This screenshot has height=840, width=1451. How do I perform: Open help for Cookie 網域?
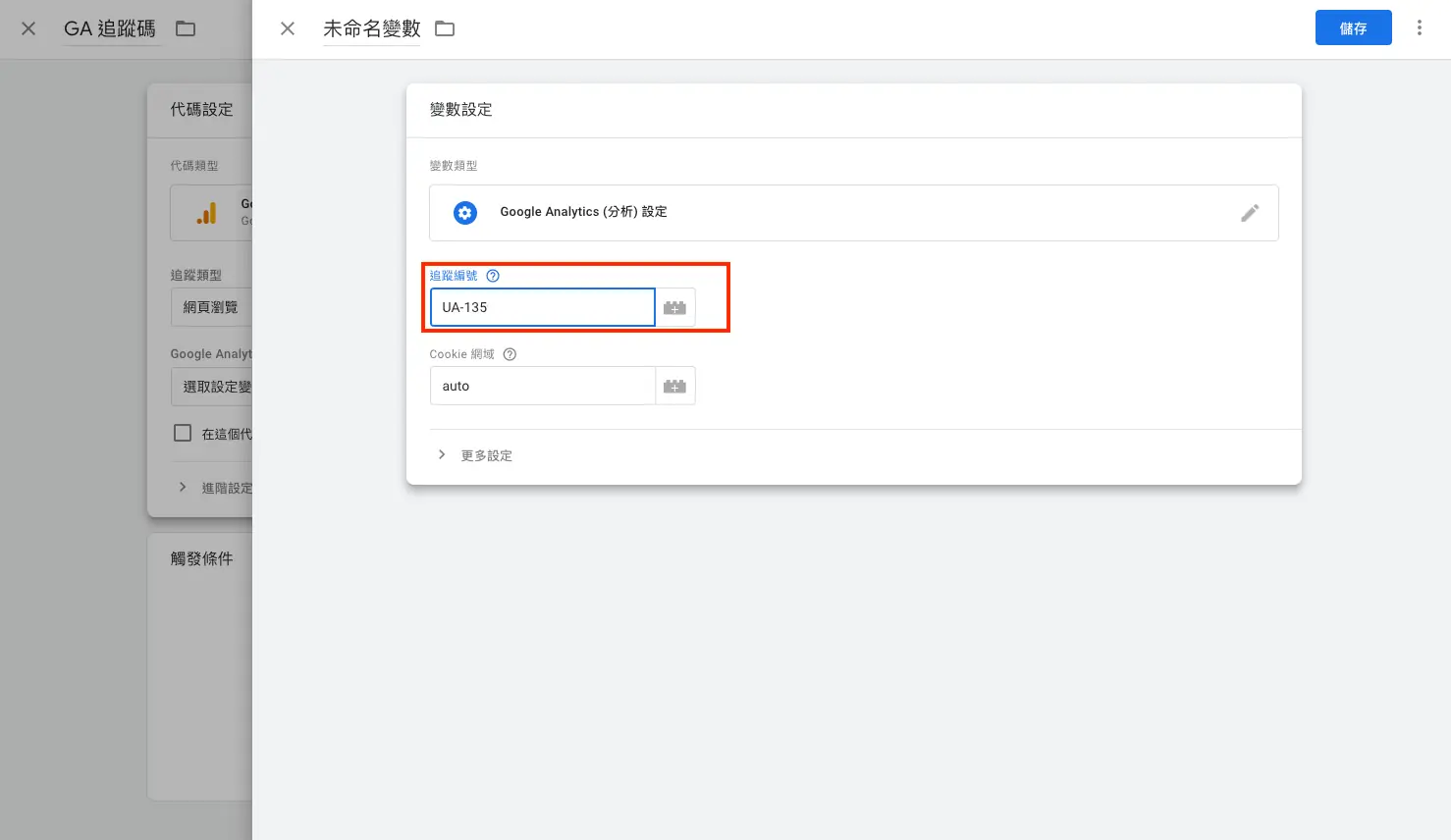(x=510, y=354)
